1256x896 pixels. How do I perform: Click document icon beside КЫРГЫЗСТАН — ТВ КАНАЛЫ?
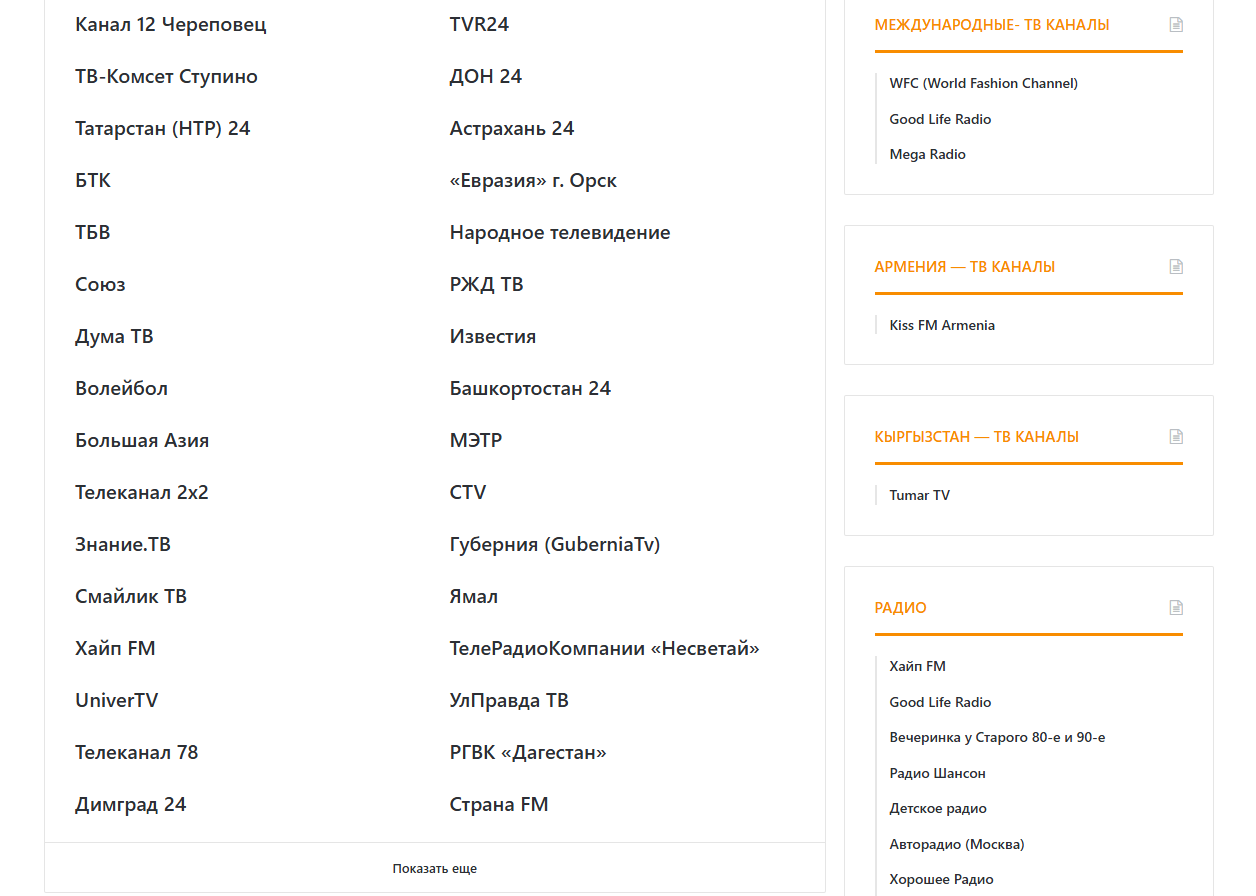click(x=1176, y=437)
